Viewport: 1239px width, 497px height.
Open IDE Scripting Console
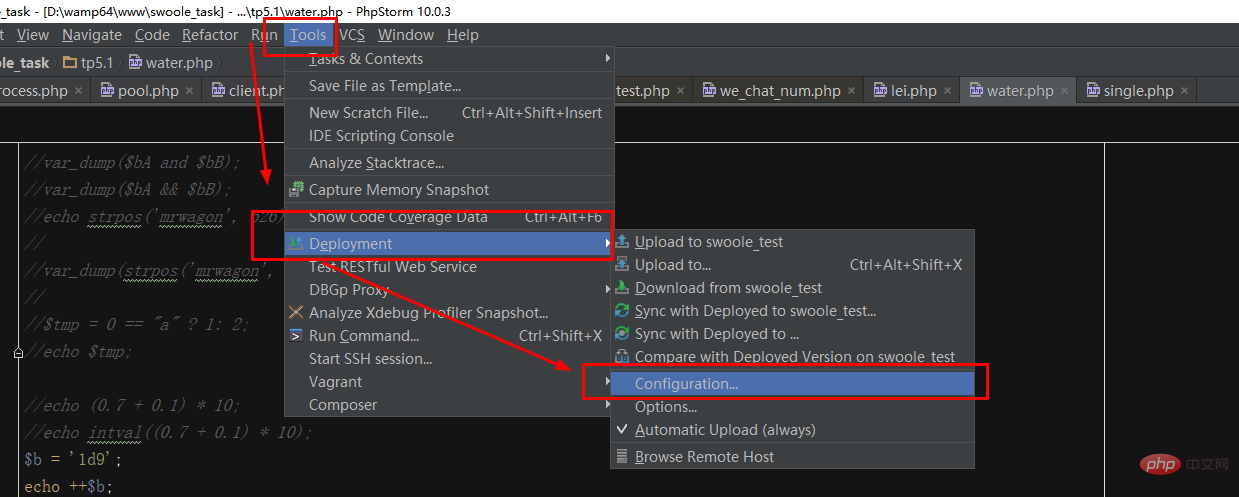tap(449, 136)
